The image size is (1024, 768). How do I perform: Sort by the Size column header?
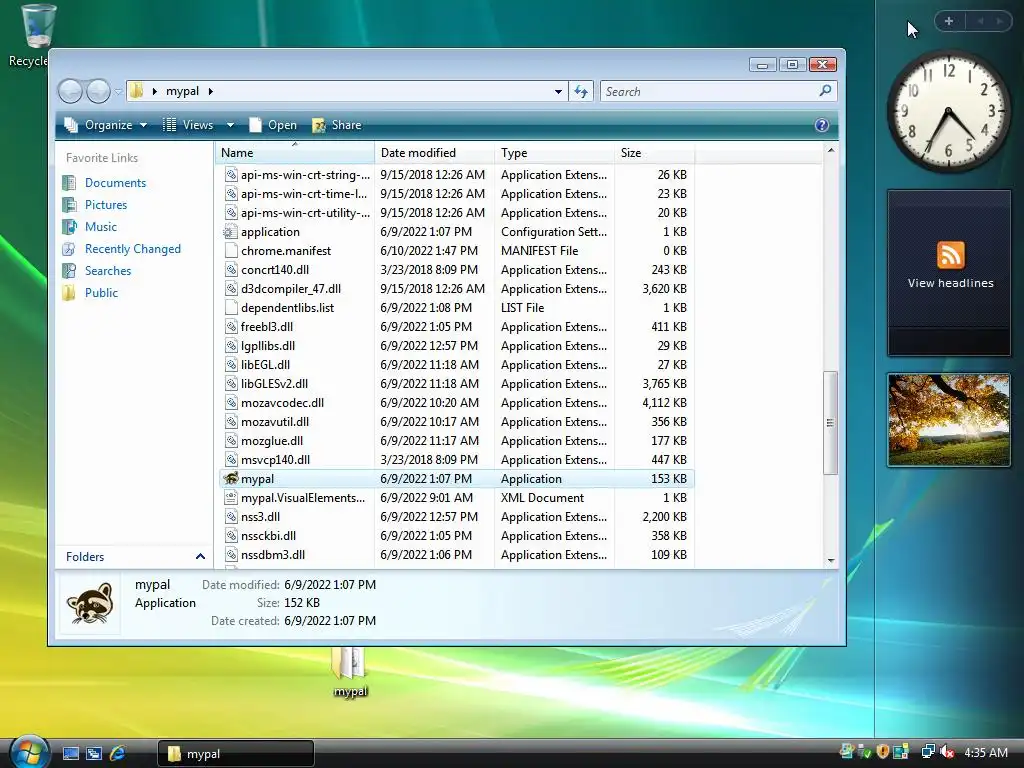[x=654, y=153]
